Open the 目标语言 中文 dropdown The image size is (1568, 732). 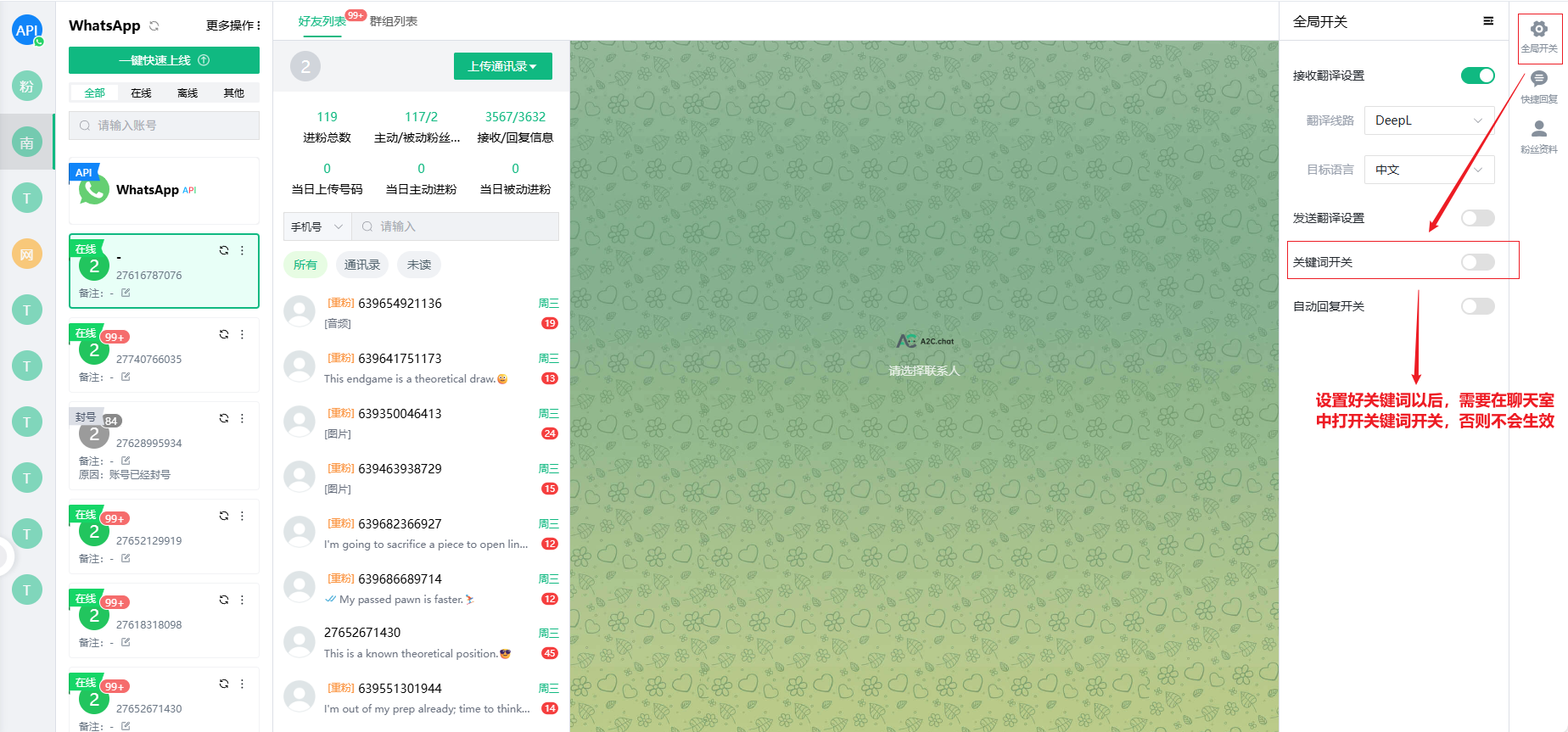(1429, 170)
